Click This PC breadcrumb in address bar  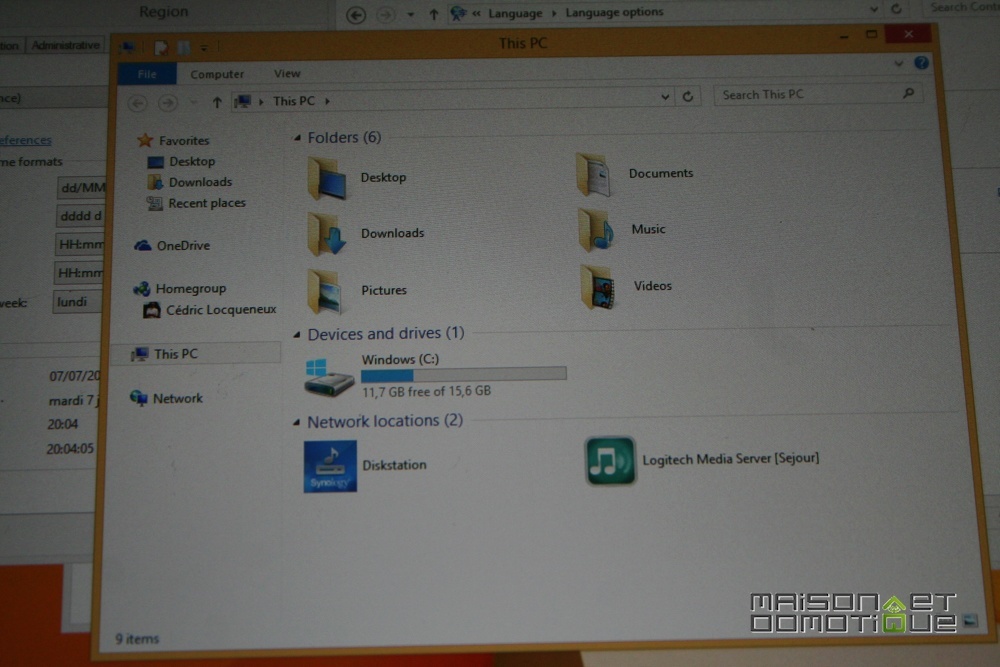point(293,101)
